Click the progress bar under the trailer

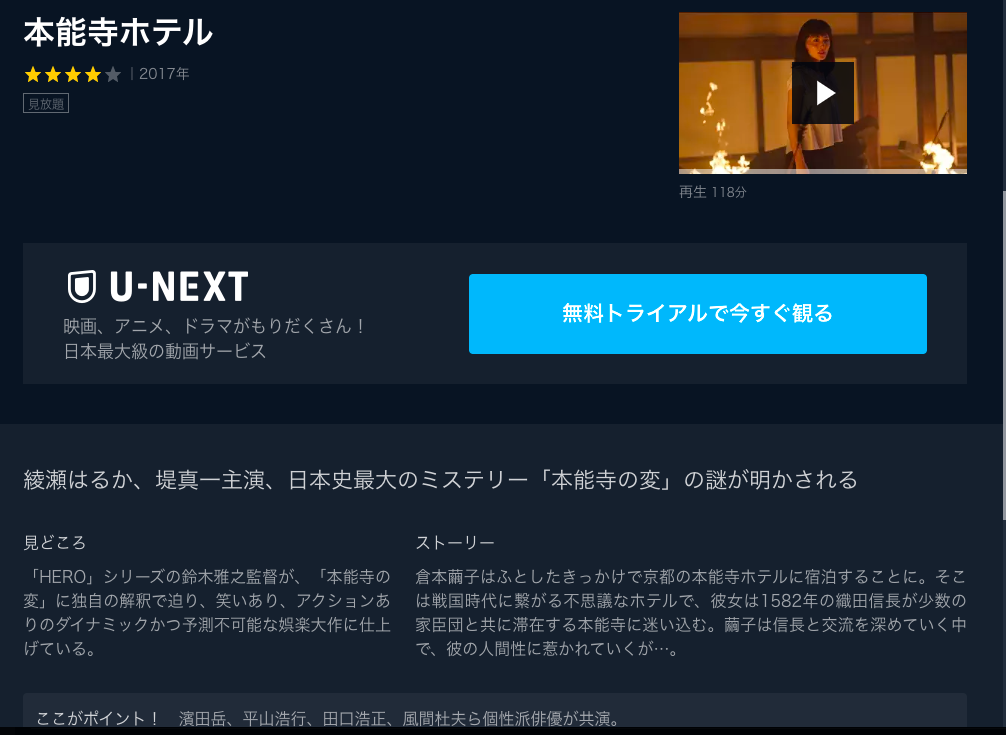coord(823,171)
